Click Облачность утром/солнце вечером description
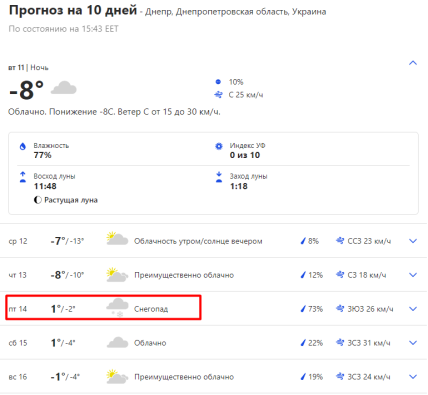Image resolution: width=428 pixels, height=395 pixels. pos(198,241)
